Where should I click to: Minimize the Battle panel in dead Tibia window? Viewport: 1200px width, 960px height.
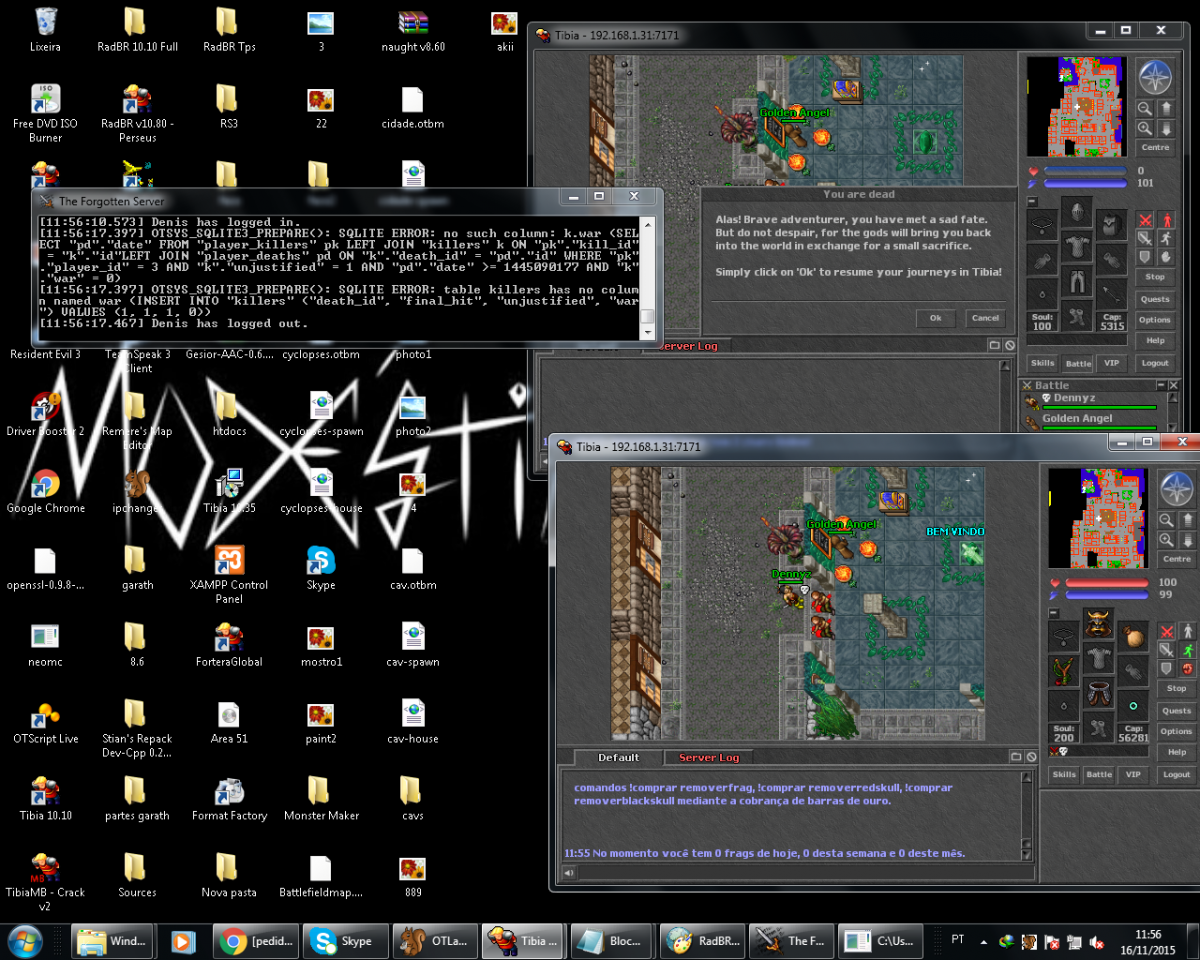point(1161,385)
